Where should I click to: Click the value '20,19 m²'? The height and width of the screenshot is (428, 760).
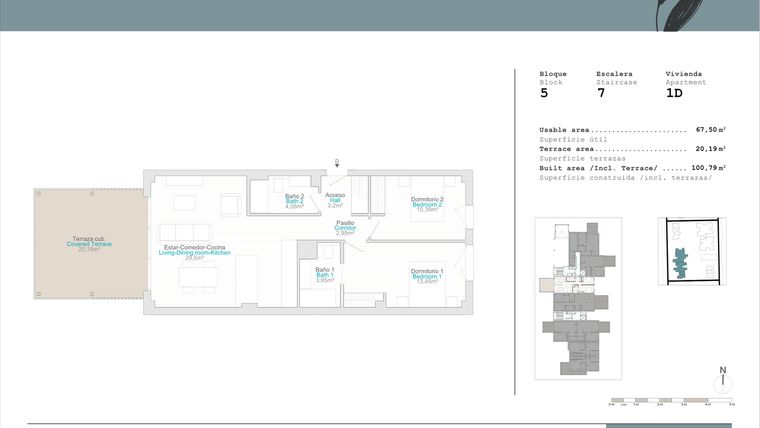click(x=711, y=149)
